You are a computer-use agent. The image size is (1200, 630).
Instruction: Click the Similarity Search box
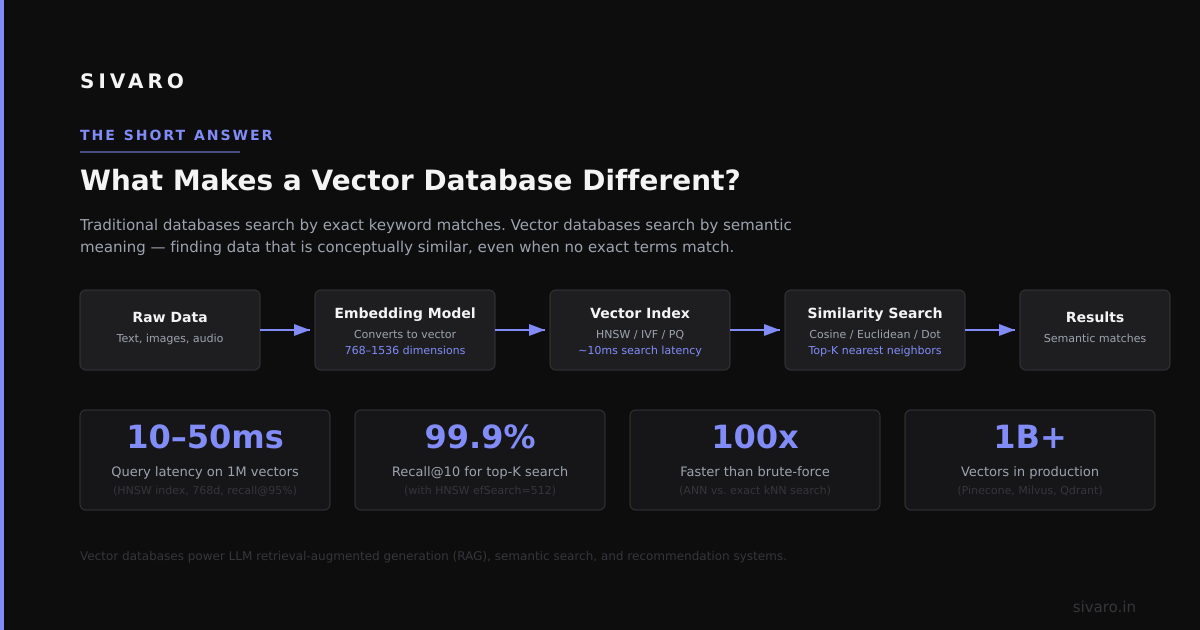[x=875, y=330]
